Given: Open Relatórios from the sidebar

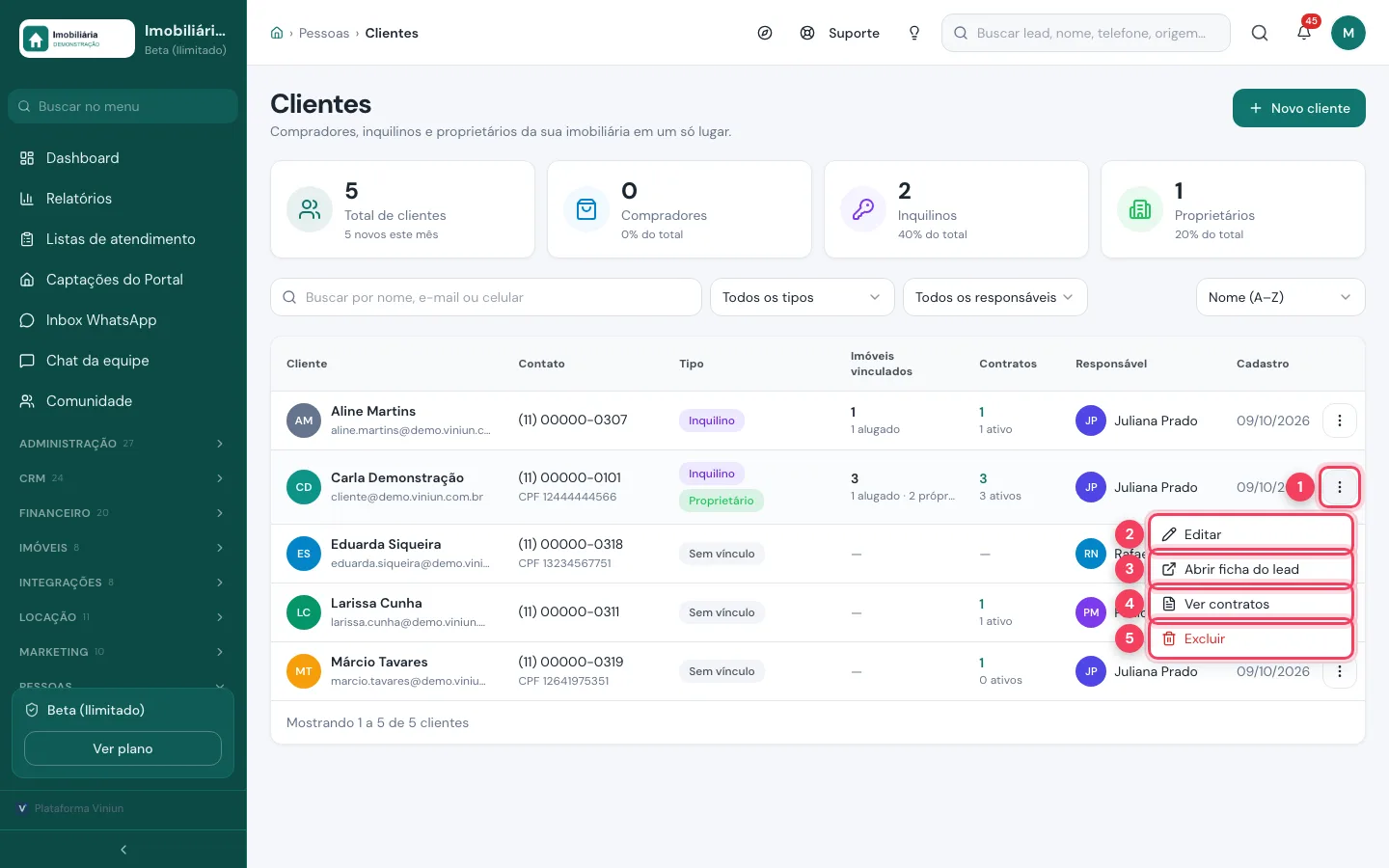Looking at the screenshot, I should pos(123,199).
